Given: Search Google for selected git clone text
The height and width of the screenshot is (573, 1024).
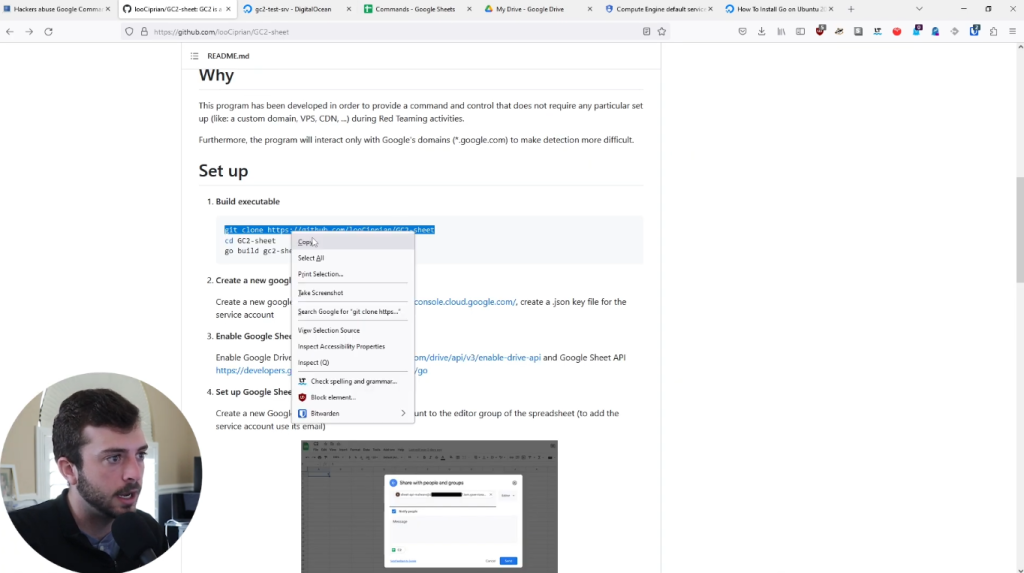Looking at the screenshot, I should coord(353,312).
